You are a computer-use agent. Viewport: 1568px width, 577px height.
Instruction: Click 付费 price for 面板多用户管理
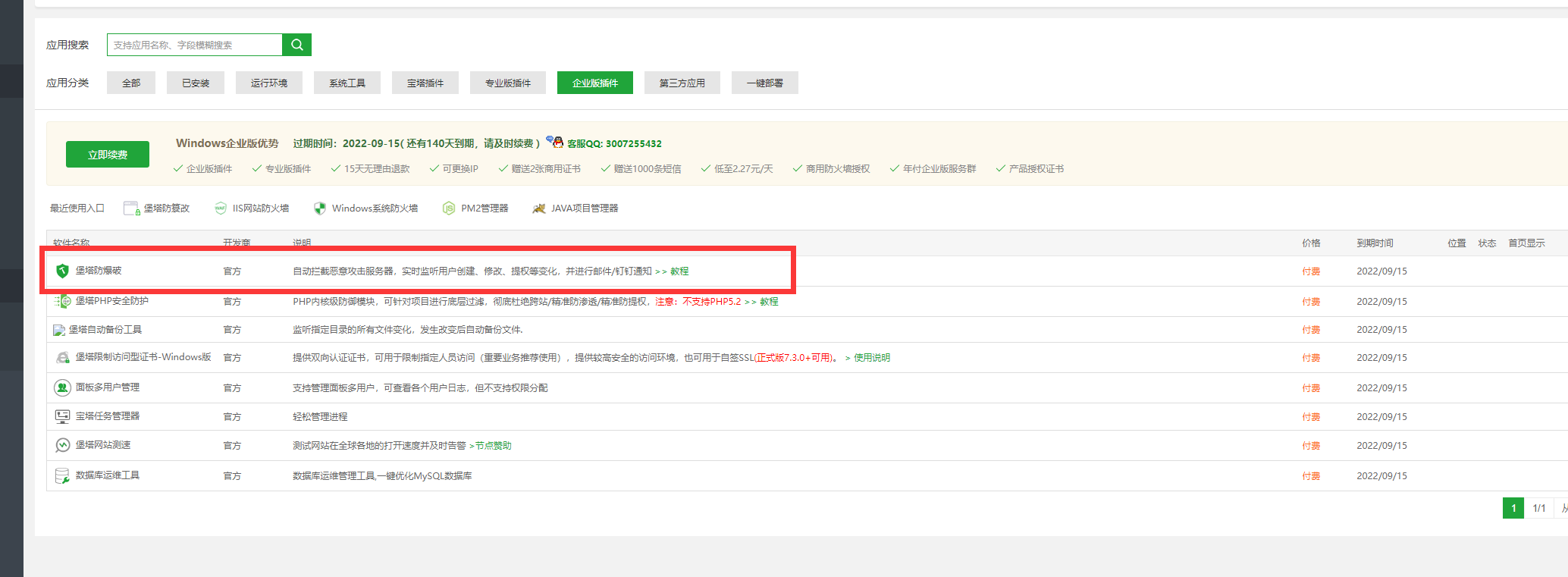pyautogui.click(x=1311, y=387)
